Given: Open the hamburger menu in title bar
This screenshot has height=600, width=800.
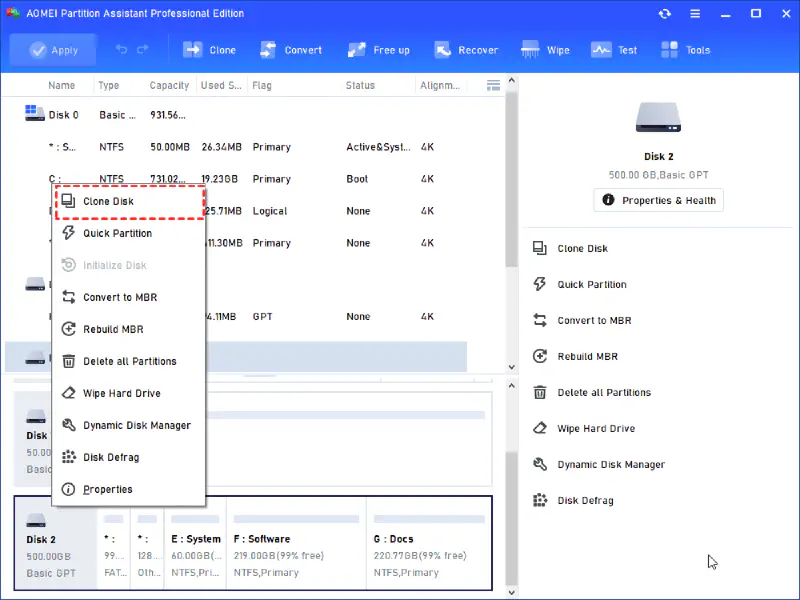Looking at the screenshot, I should coord(694,14).
